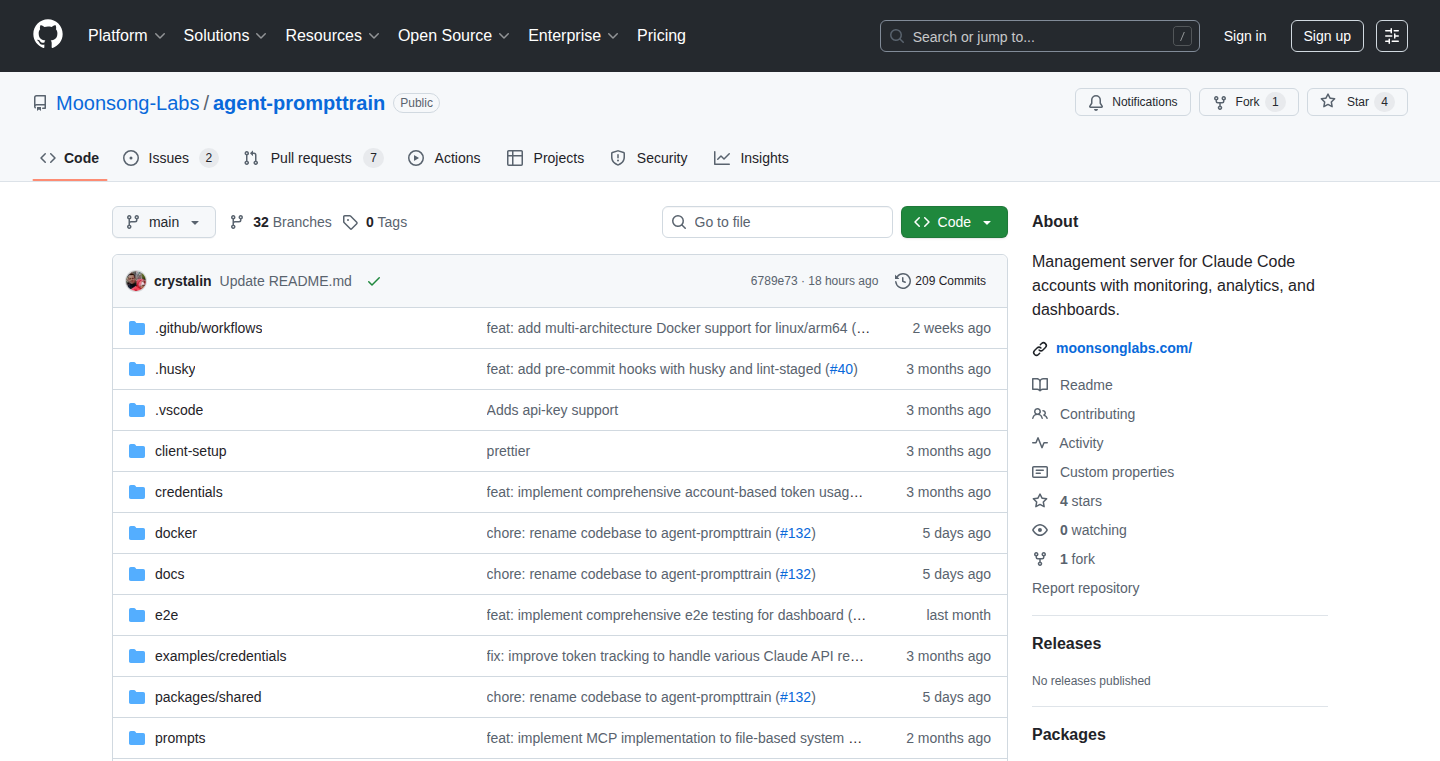
Task: Expand the Open Source menu
Action: 454,36
